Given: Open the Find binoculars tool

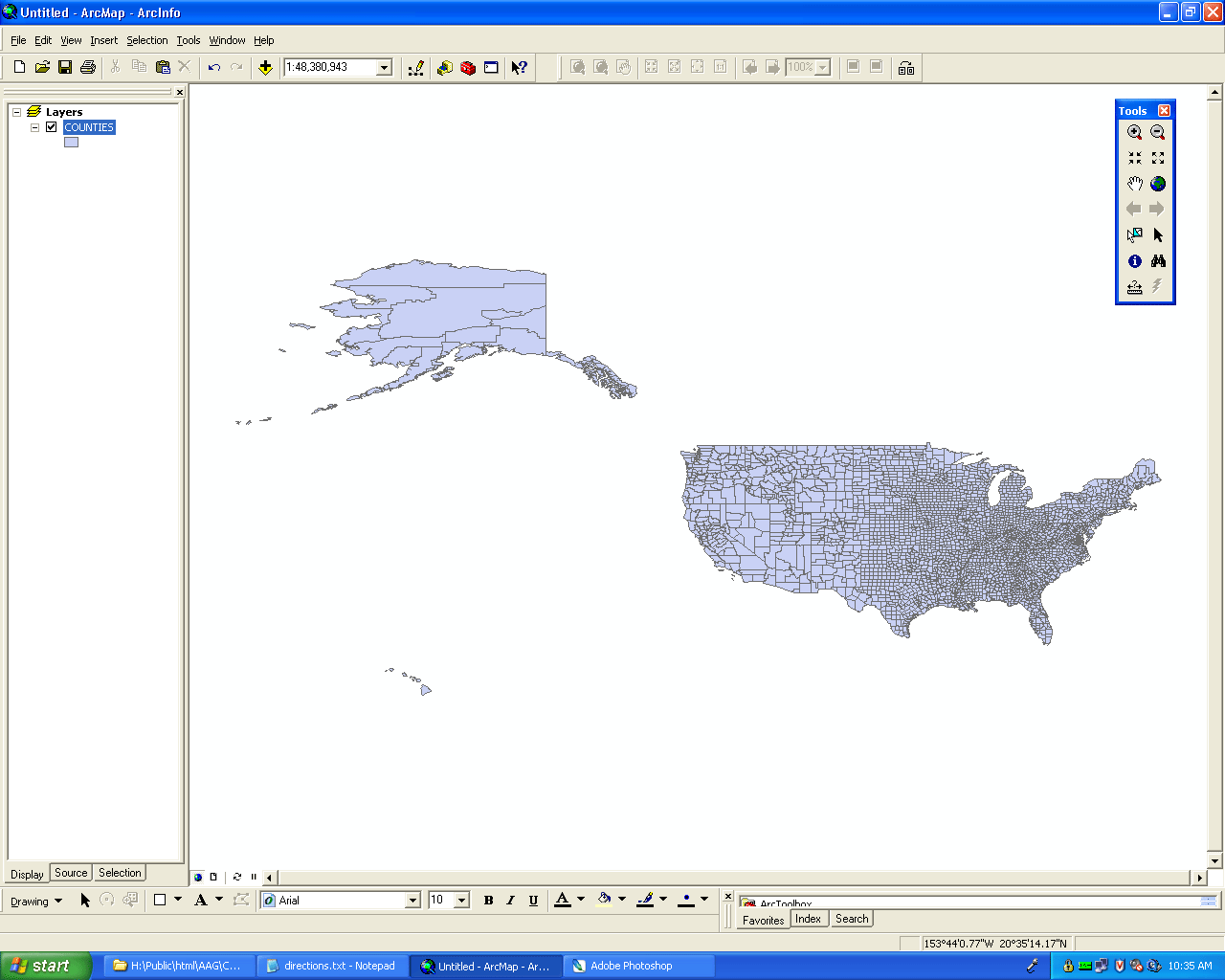Looking at the screenshot, I should pyautogui.click(x=1158, y=261).
